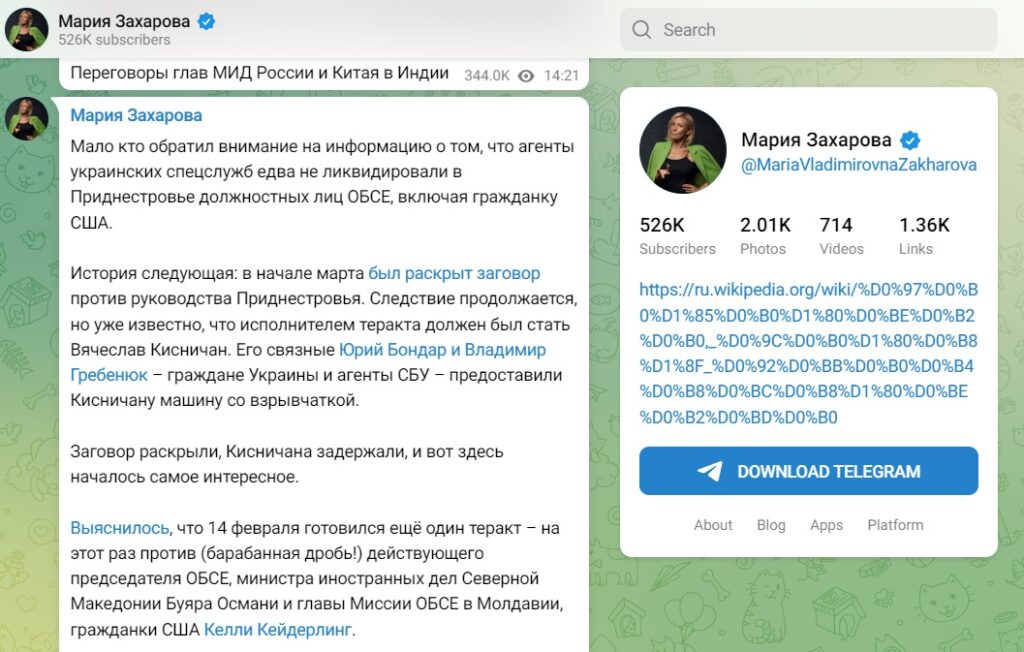Type in the Search field
1024x652 pixels.
click(x=820, y=30)
